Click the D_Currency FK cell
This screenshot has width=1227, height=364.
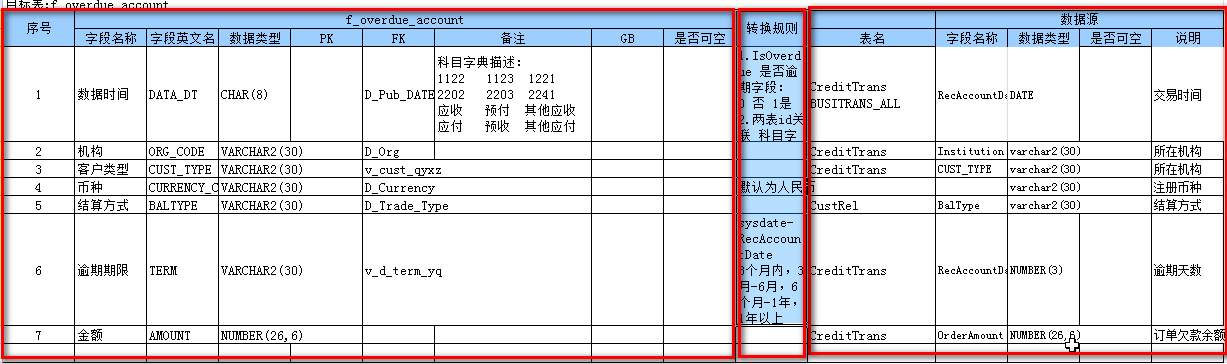398,188
